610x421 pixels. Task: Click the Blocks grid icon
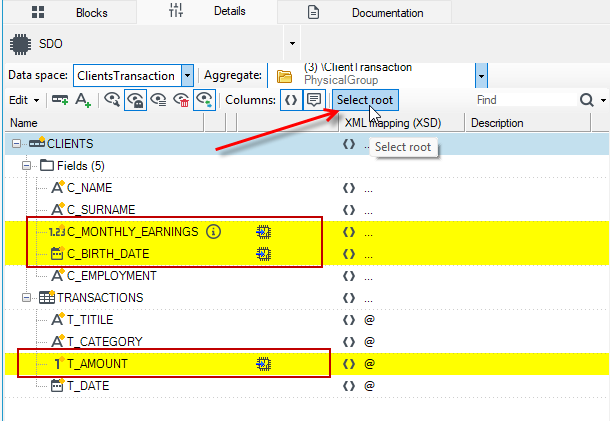[x=38, y=12]
